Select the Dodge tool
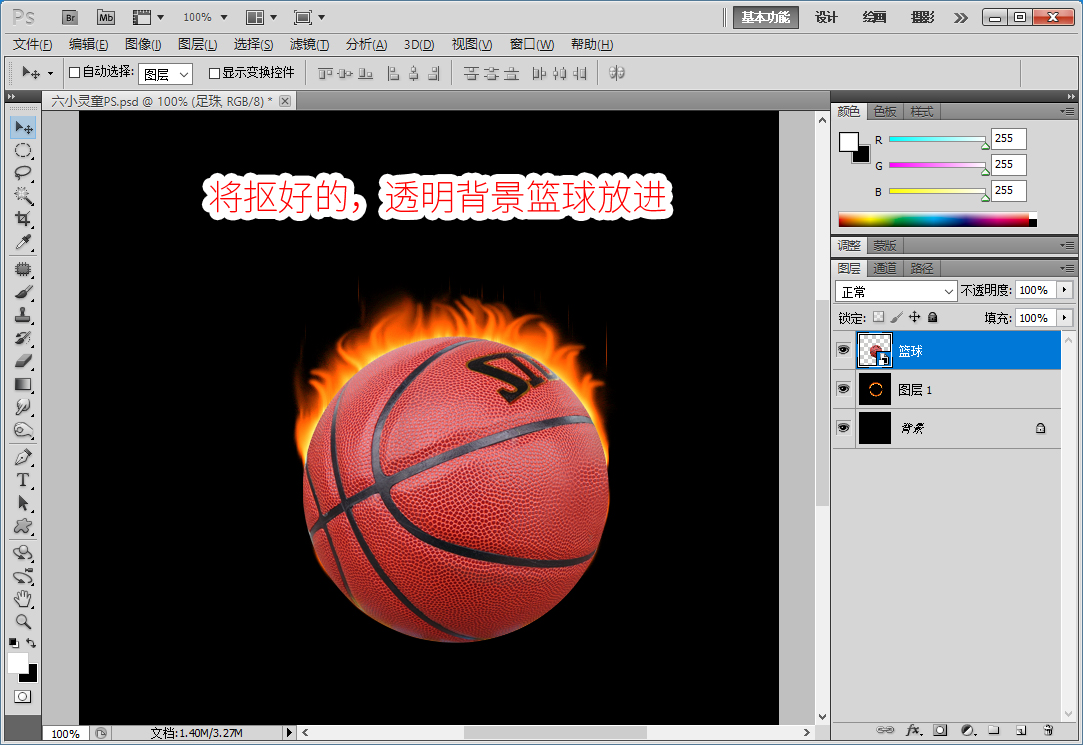Image resolution: width=1083 pixels, height=745 pixels. pyautogui.click(x=23, y=430)
